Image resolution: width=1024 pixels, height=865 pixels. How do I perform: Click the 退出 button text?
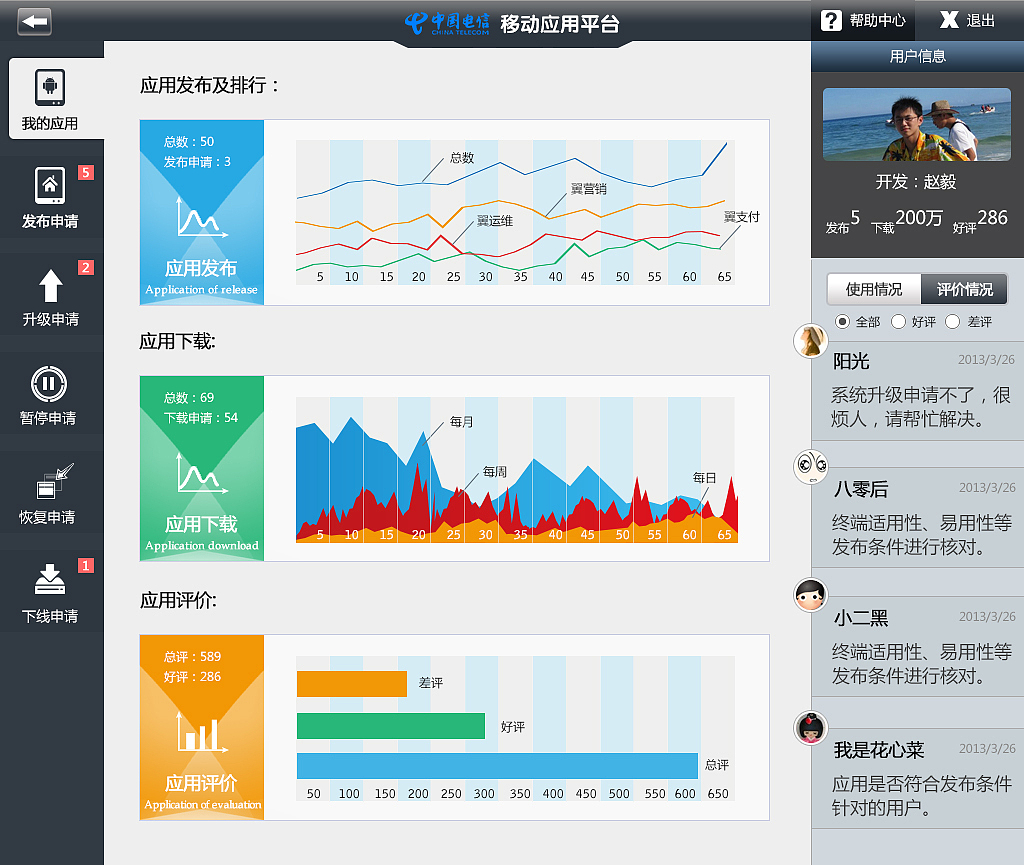point(980,20)
